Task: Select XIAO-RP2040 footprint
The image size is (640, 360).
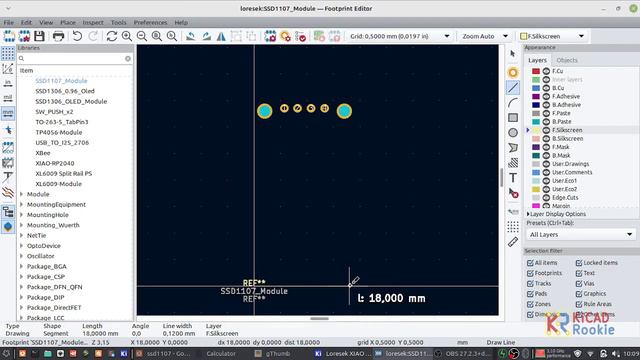Action: pos(55,163)
